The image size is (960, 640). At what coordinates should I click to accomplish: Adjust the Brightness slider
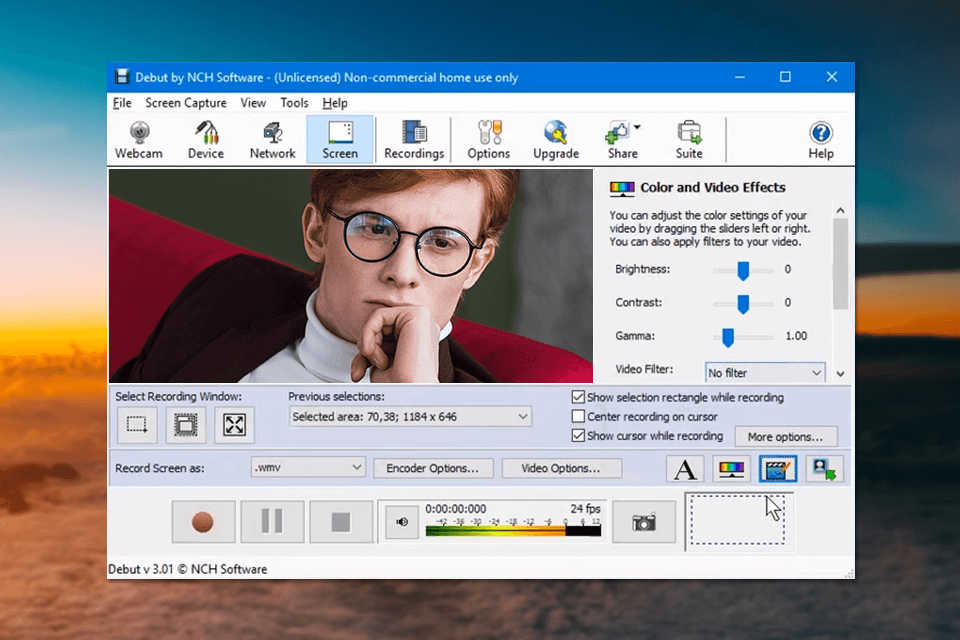point(743,269)
